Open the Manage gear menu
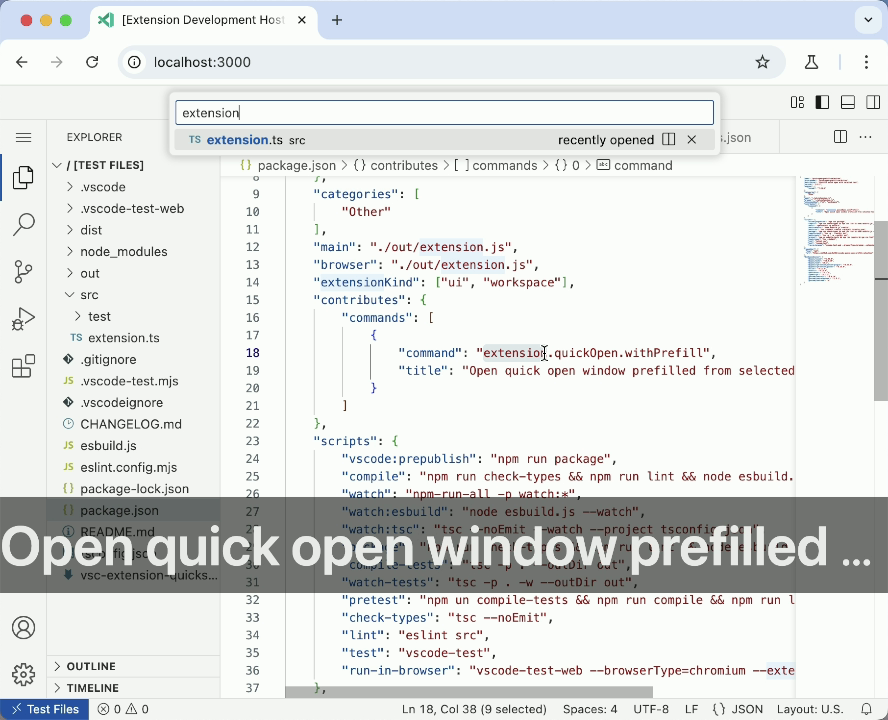This screenshot has width=888, height=720. 23,675
